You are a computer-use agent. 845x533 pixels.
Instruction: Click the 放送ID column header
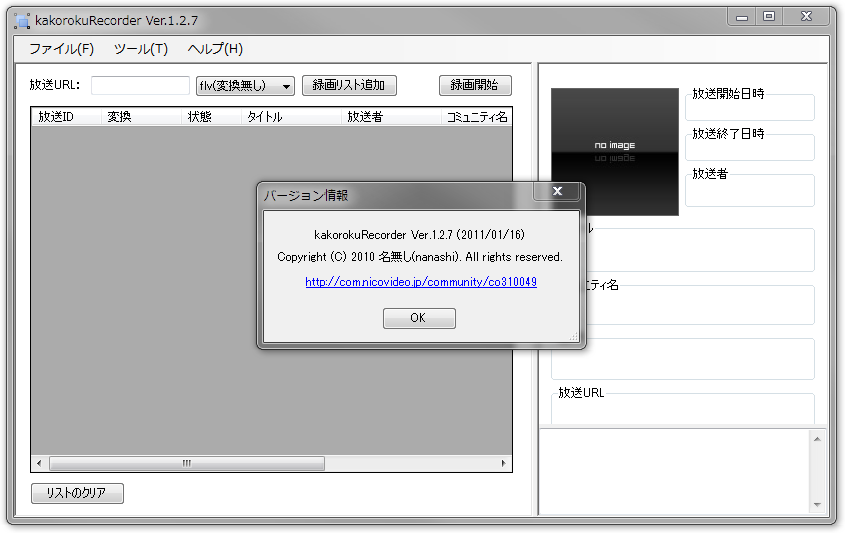coord(66,116)
